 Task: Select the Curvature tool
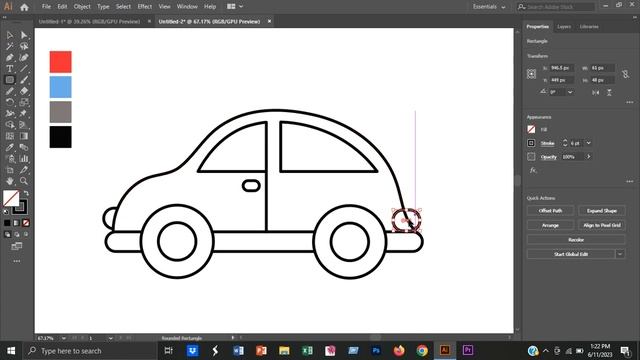[x=24, y=58]
